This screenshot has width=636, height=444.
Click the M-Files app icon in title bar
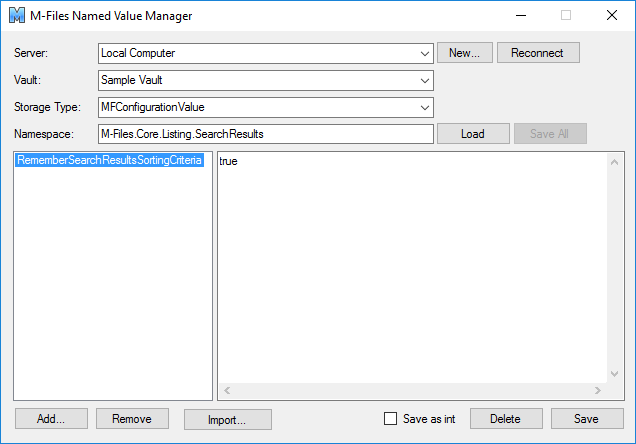[x=17, y=15]
